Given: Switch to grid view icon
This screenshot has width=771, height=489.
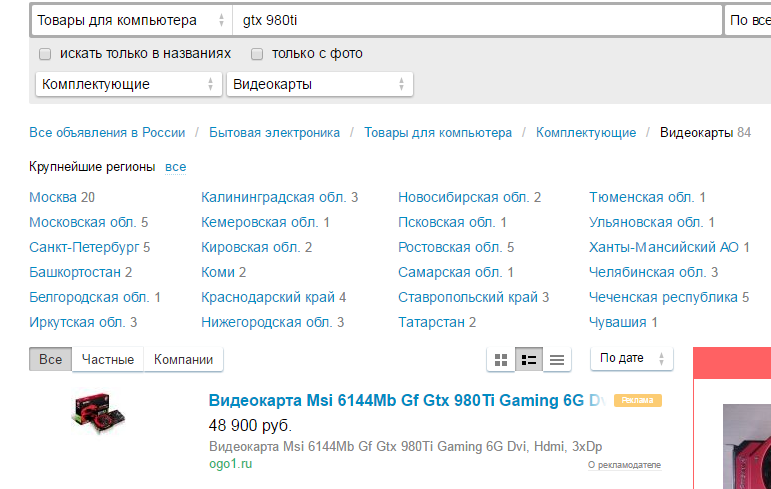Looking at the screenshot, I should click(501, 360).
